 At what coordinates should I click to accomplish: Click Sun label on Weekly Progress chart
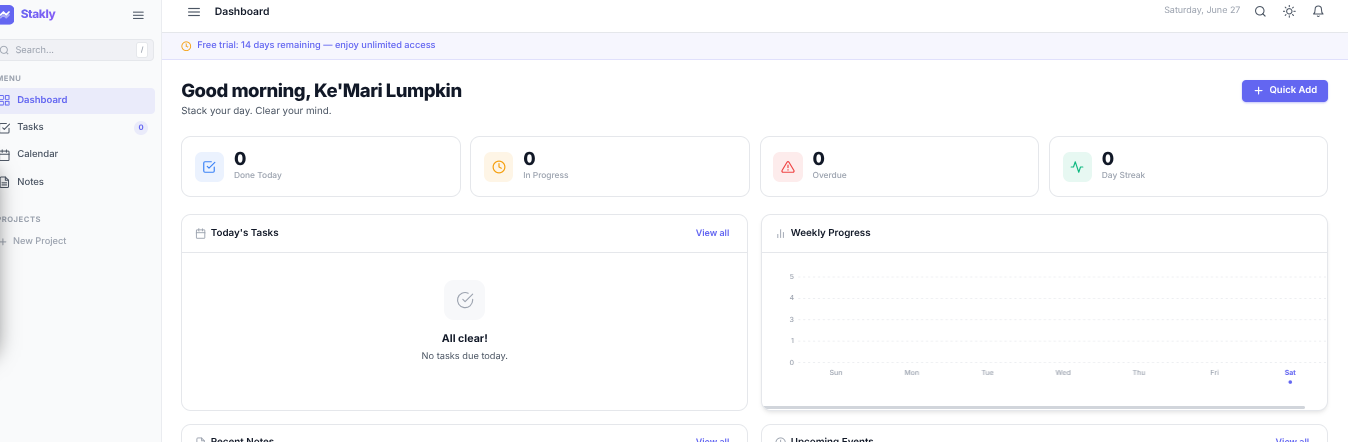[836, 372]
